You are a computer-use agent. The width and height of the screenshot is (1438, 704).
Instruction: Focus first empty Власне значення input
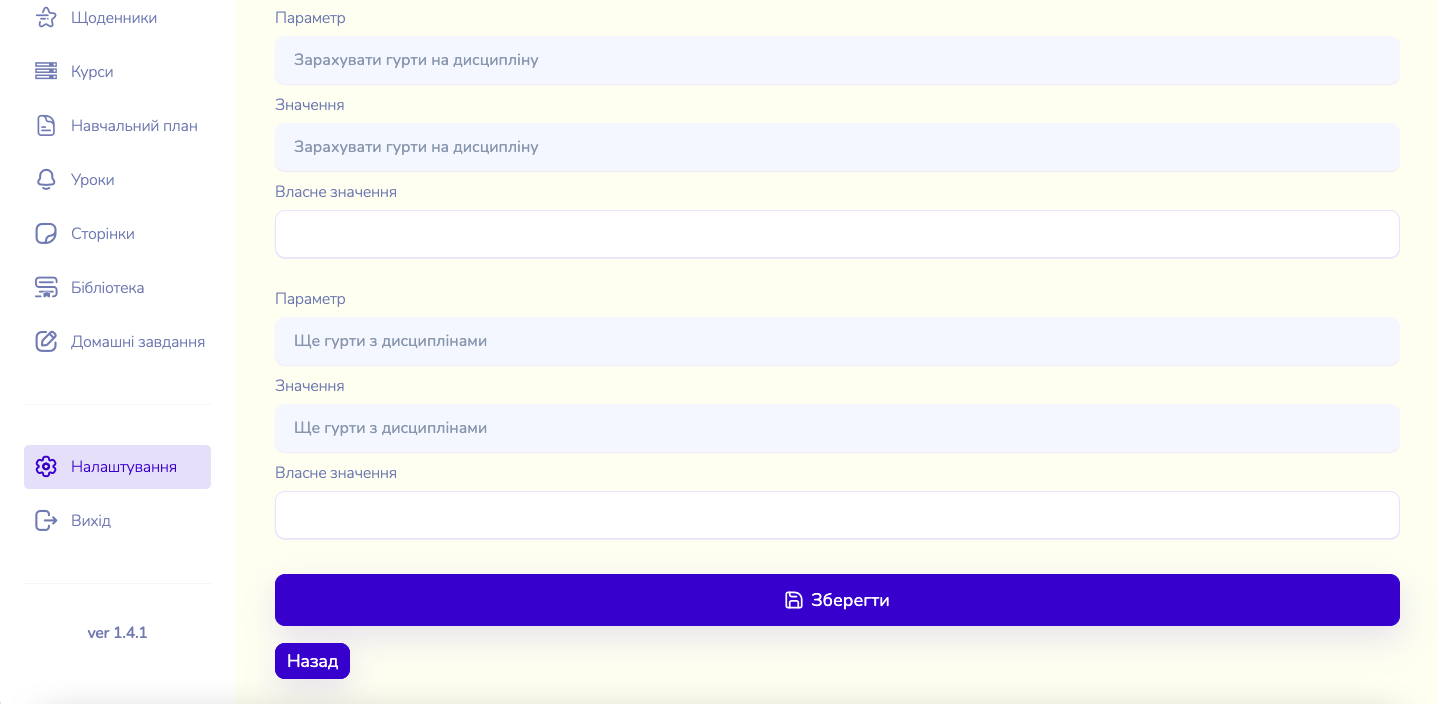click(x=837, y=234)
